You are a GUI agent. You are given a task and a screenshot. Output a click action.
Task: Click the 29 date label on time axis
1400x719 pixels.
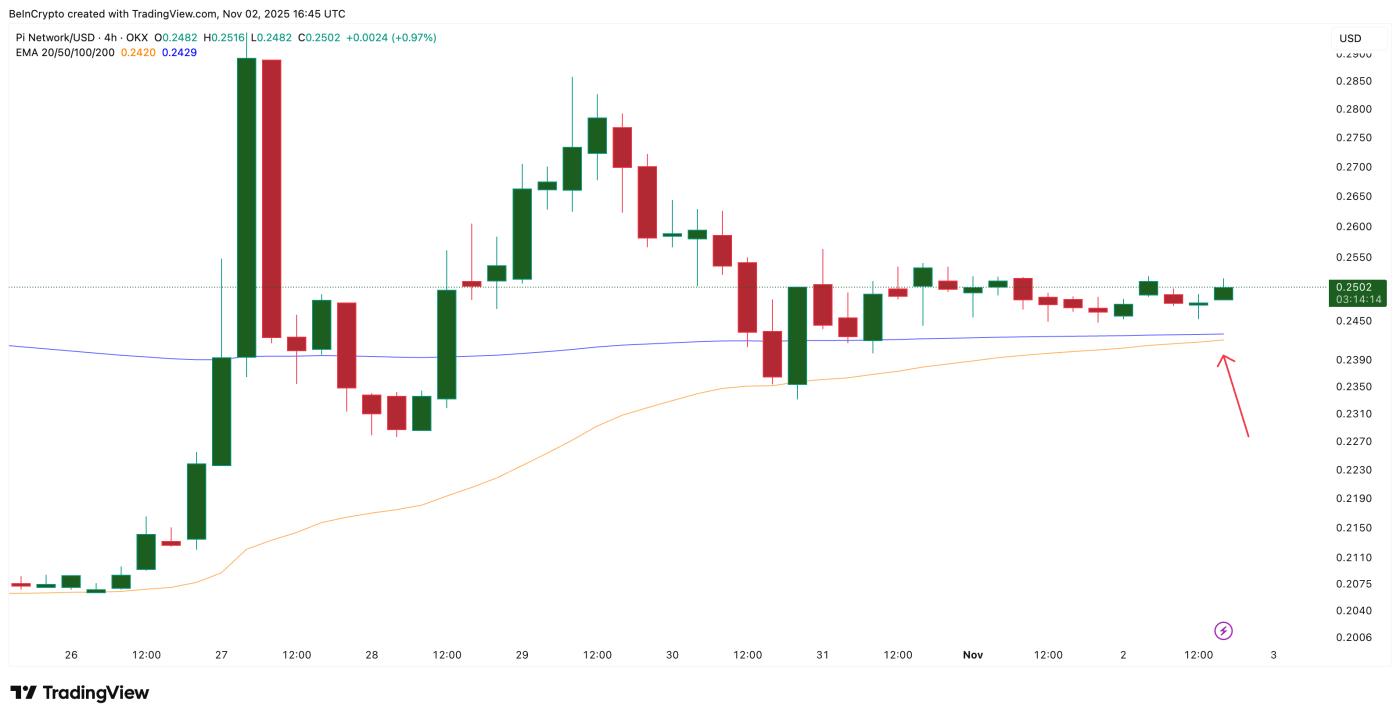point(522,655)
